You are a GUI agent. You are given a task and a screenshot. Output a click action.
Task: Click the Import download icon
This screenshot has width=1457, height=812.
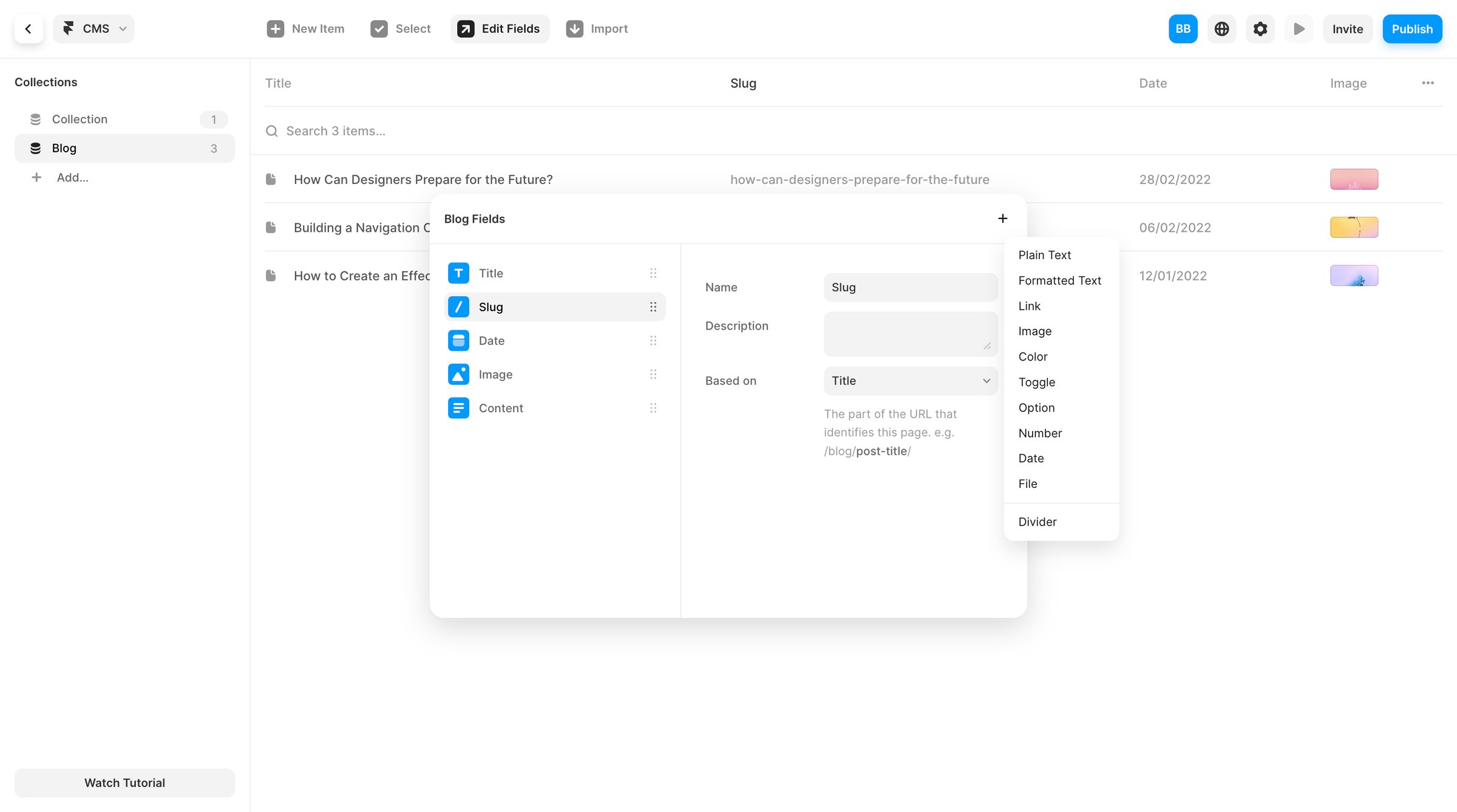coord(574,29)
